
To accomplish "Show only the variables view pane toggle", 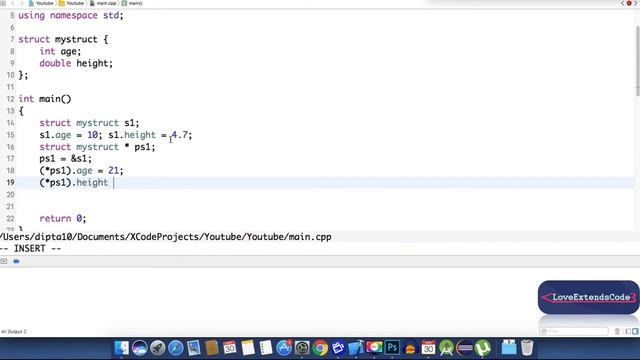I will tap(629, 331).
